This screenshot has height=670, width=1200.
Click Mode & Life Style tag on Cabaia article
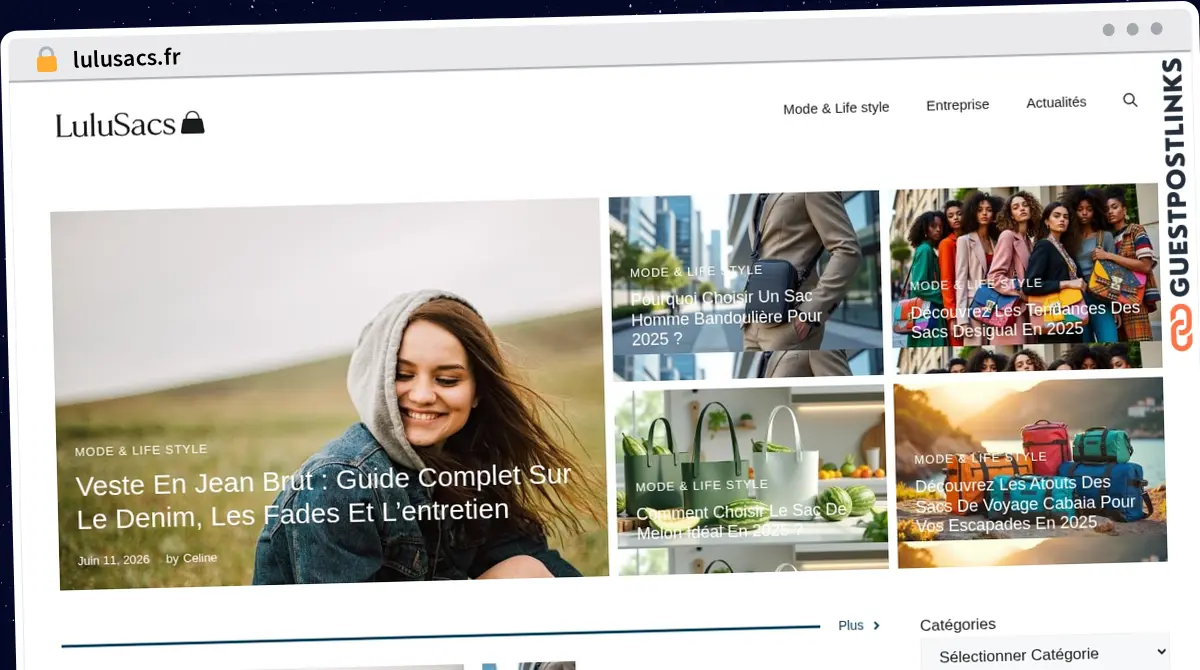(x=980, y=458)
